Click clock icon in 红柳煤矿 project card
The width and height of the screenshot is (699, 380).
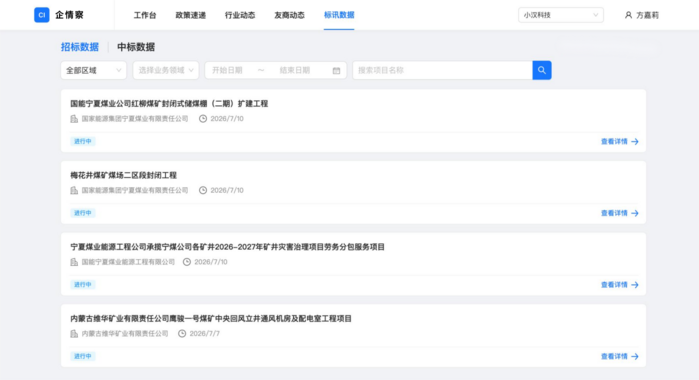tap(203, 119)
